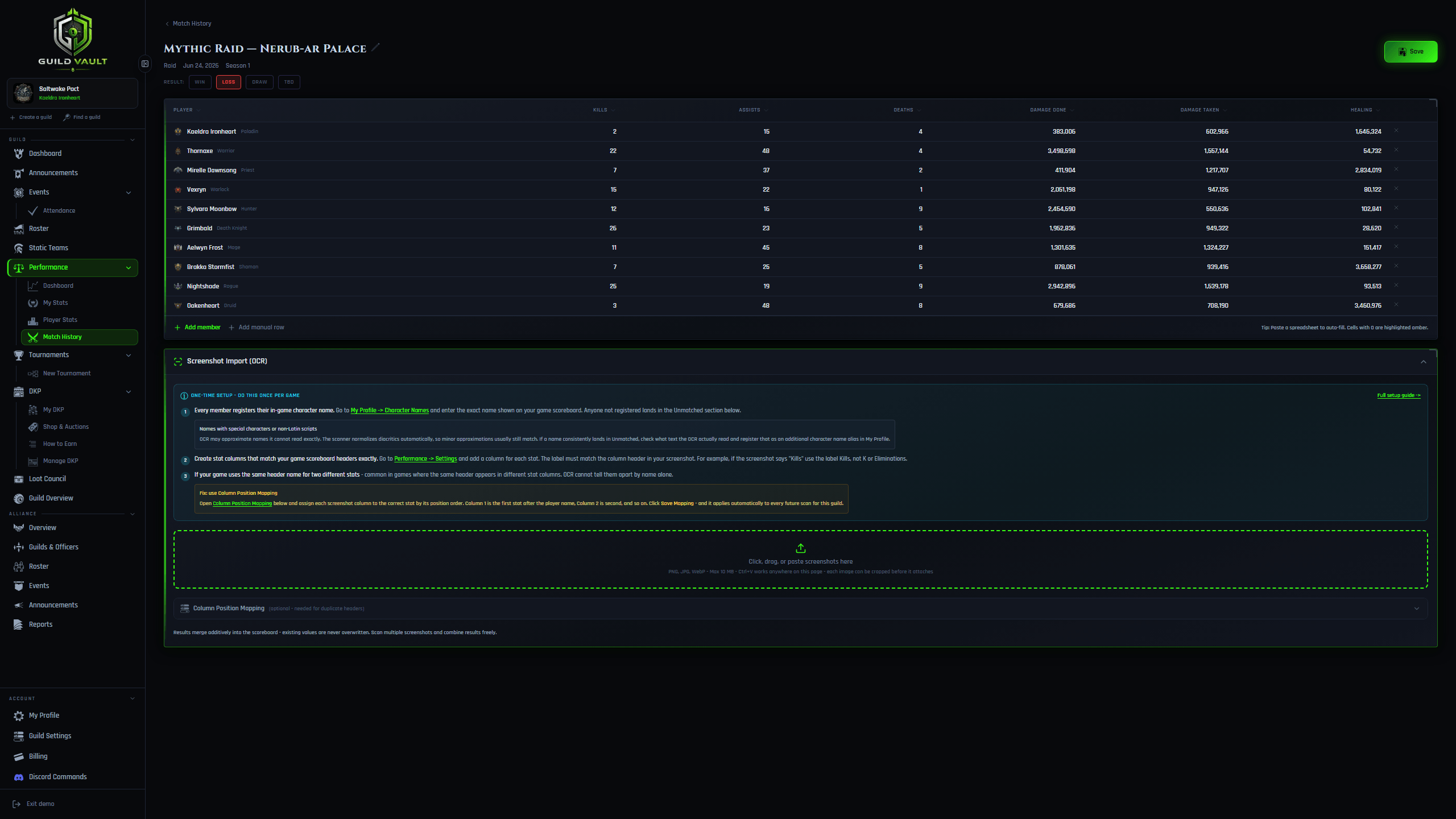Remove Oakenheart row with X
The width and height of the screenshot is (1456, 819).
1396,305
